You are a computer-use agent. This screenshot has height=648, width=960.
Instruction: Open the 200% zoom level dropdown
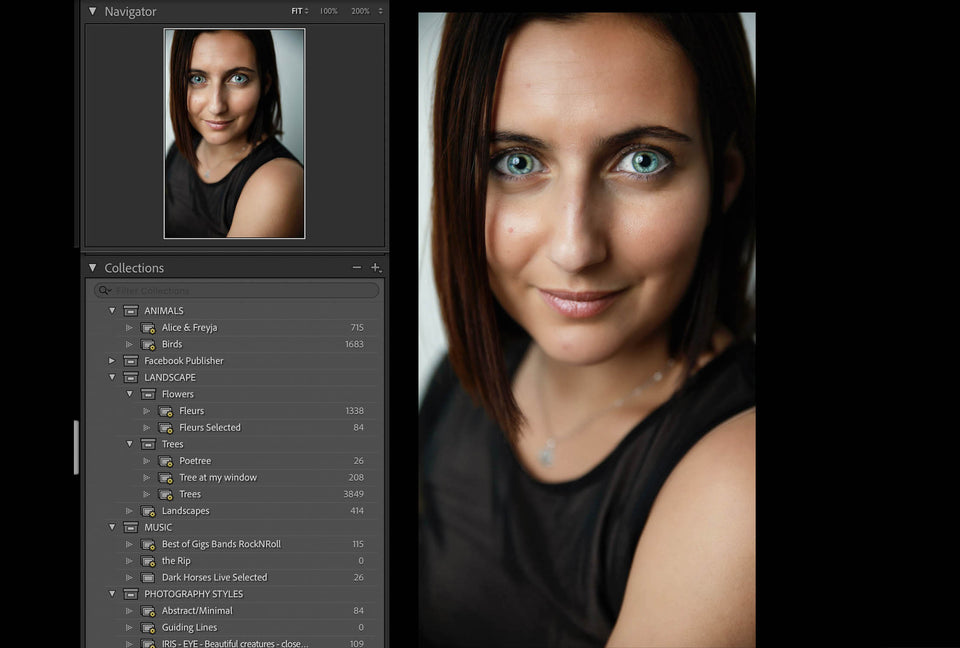coord(380,11)
